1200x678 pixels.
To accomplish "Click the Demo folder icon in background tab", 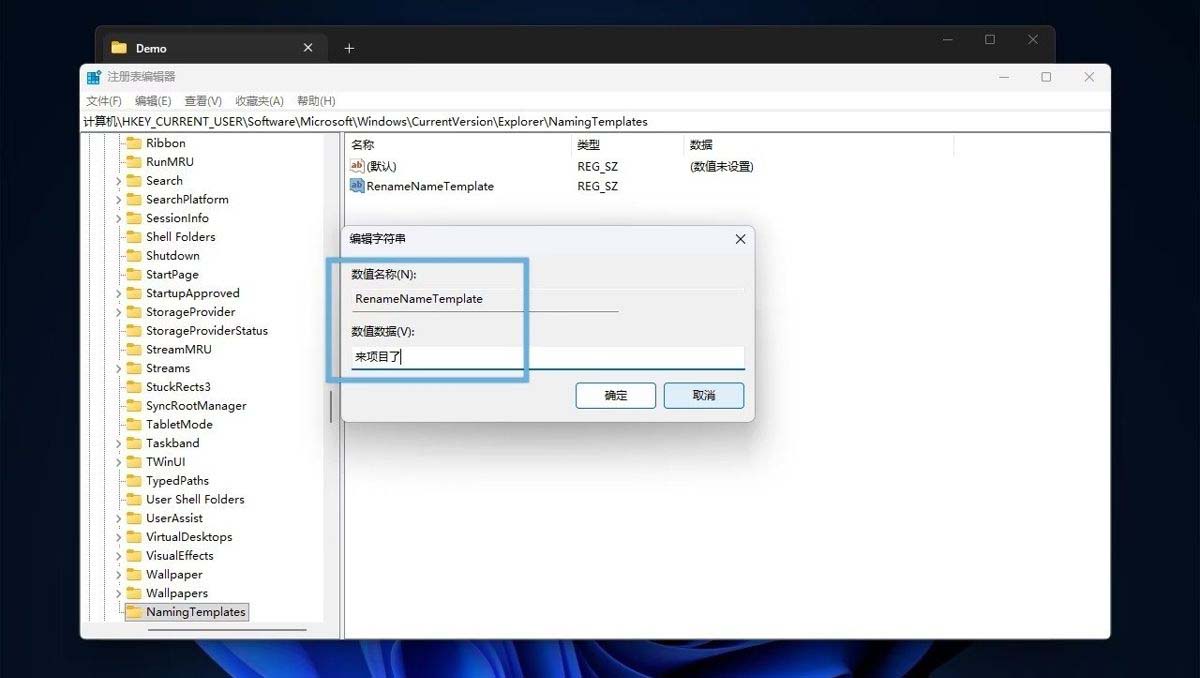I will tap(119, 48).
